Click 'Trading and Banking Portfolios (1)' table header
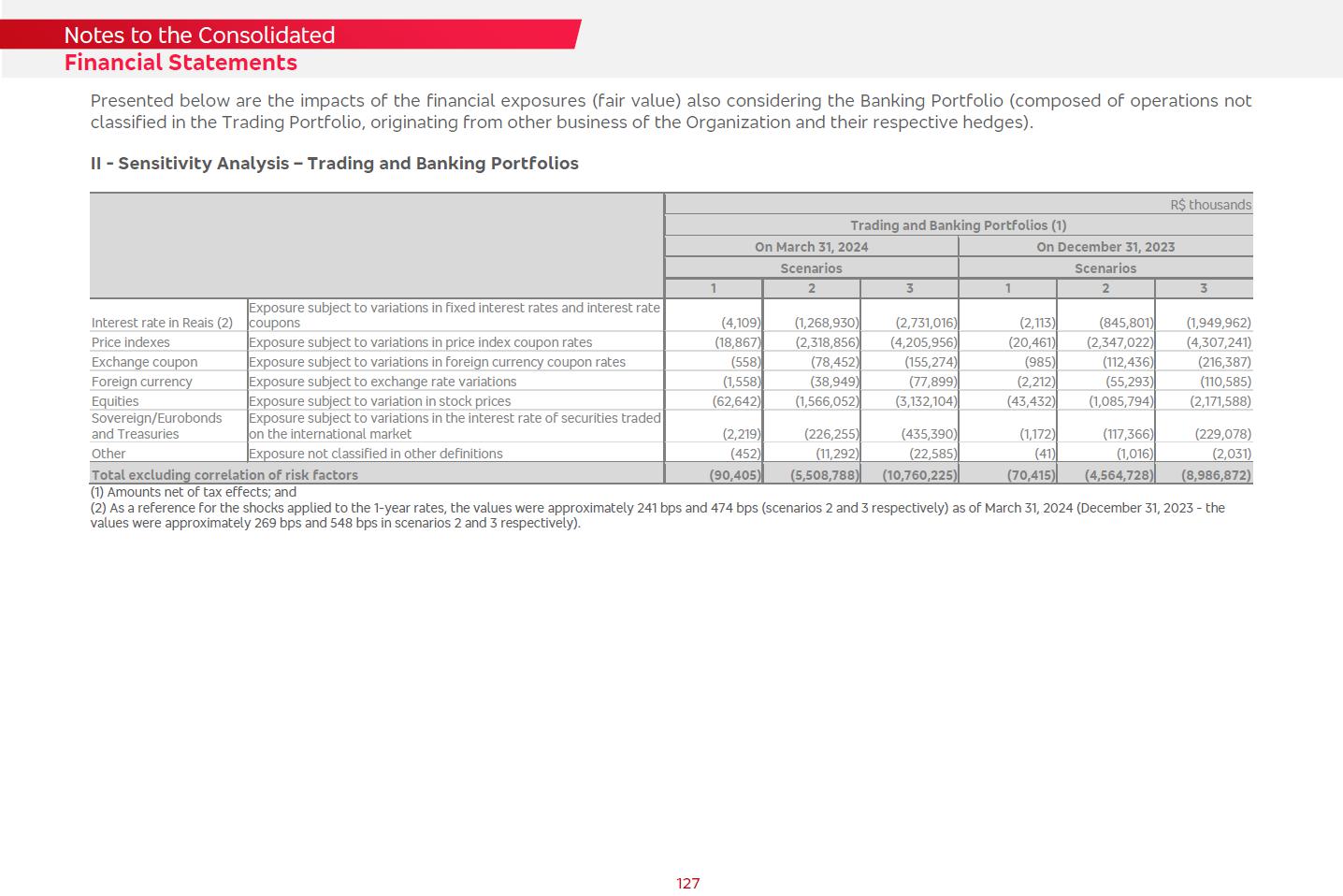Screen dimensions: 1343x896 pos(958,225)
